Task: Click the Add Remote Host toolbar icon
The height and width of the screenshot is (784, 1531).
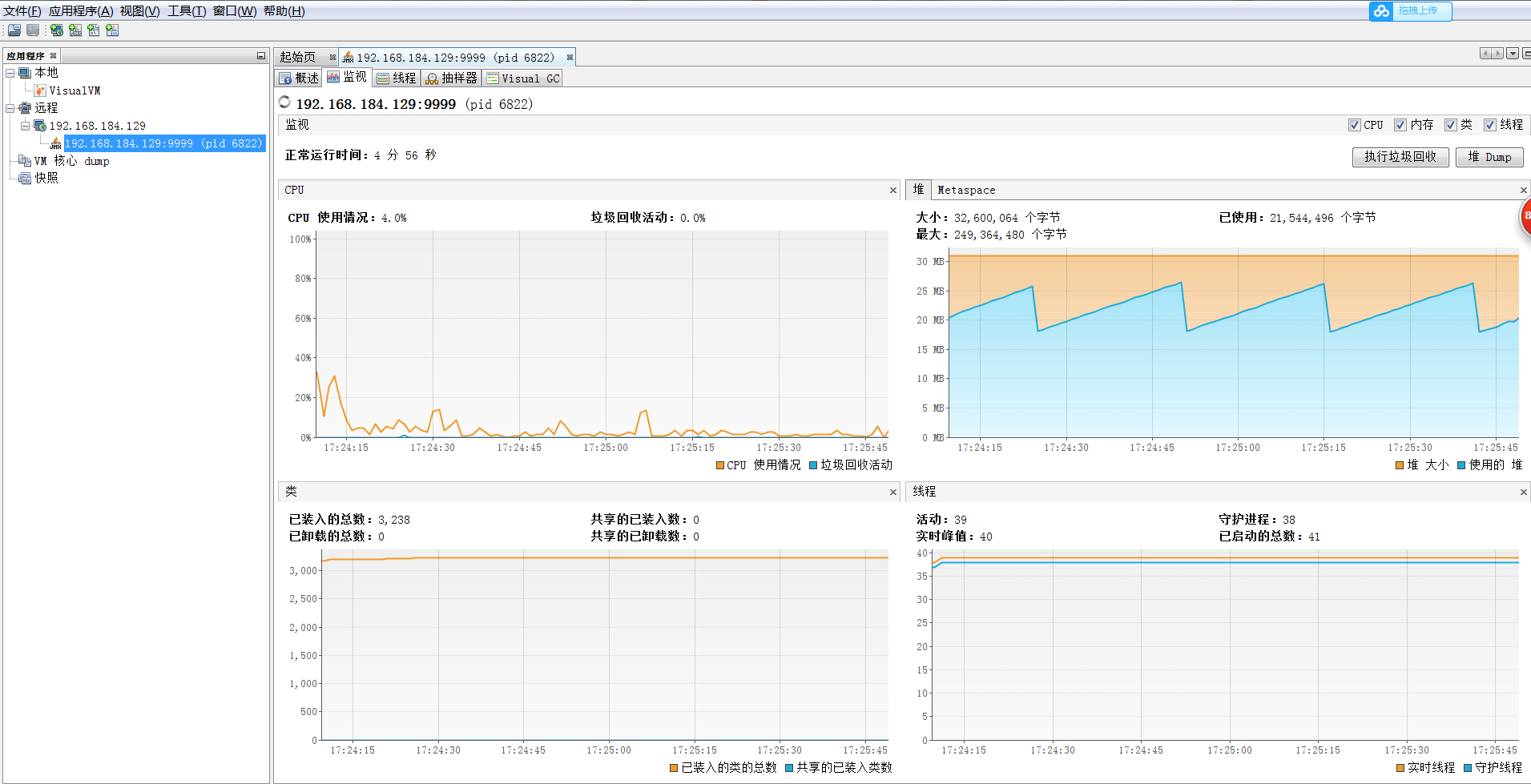Action: [x=56, y=30]
